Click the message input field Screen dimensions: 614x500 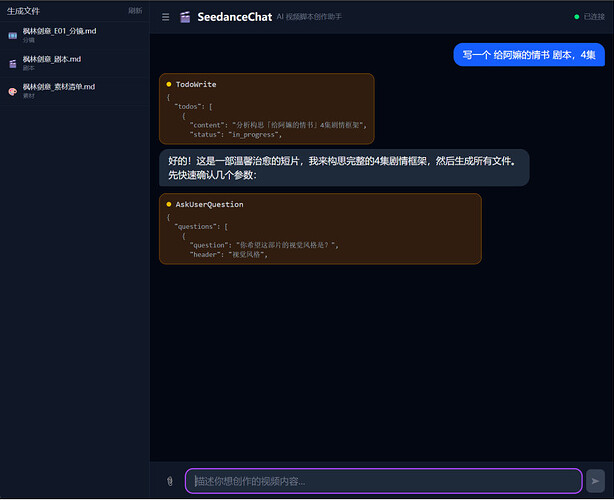pyautogui.click(x=383, y=481)
